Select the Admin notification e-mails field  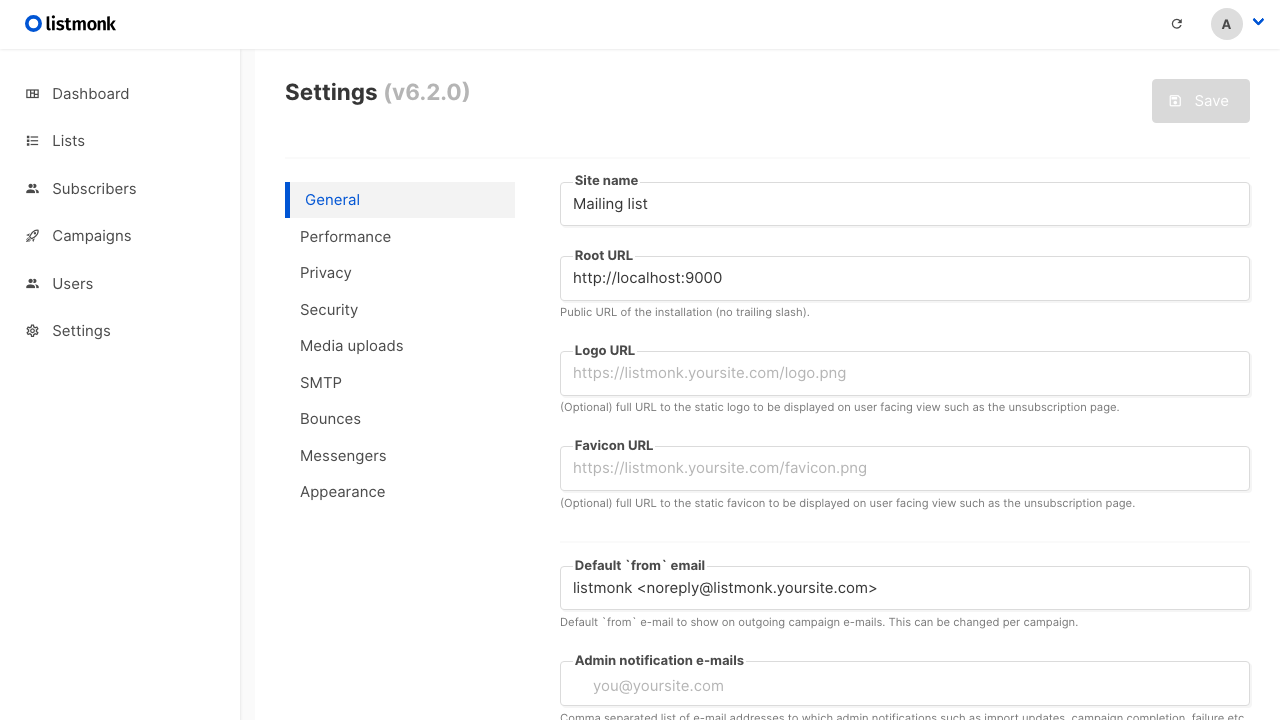tap(905, 686)
